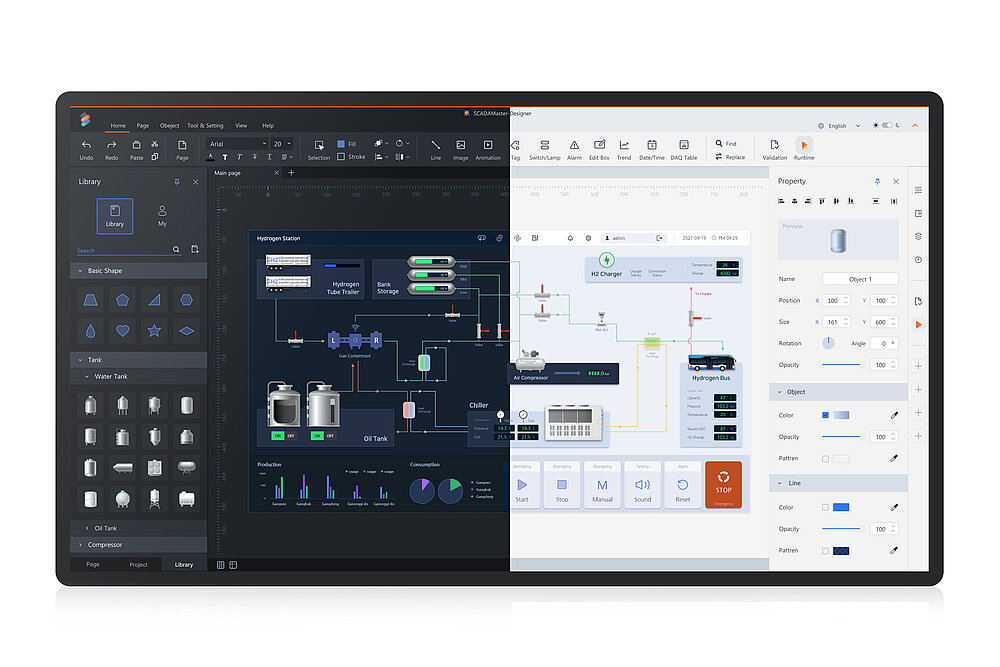Open the Tool & Setting menu
Image resolution: width=1000 pixels, height=667 pixels.
205,126
